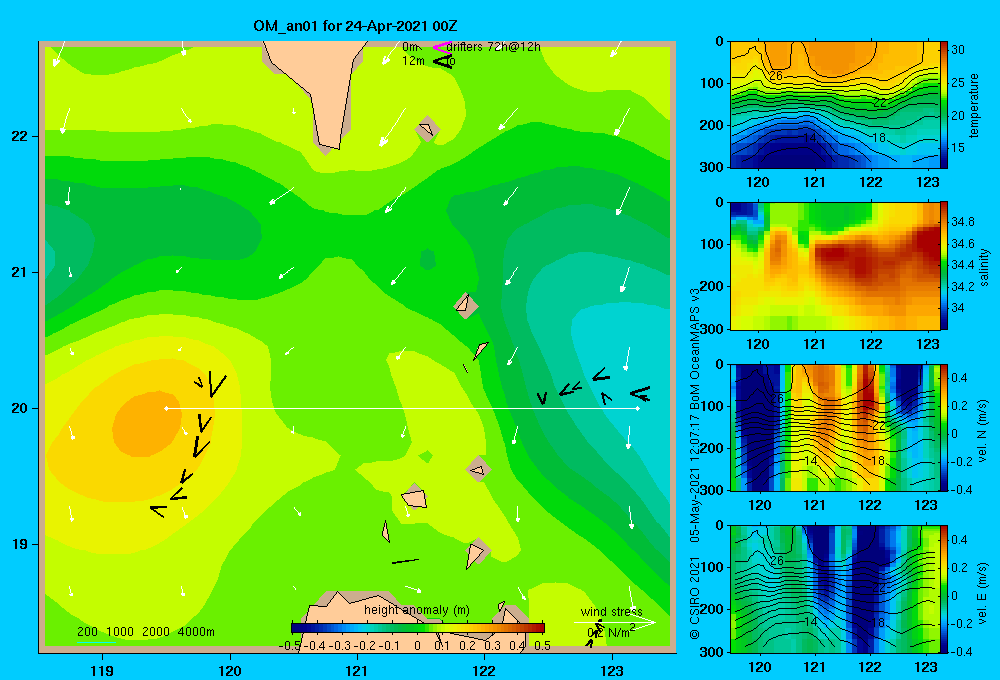
Task: Click the black 12m drifter arrow in legend
Action: tap(443, 61)
